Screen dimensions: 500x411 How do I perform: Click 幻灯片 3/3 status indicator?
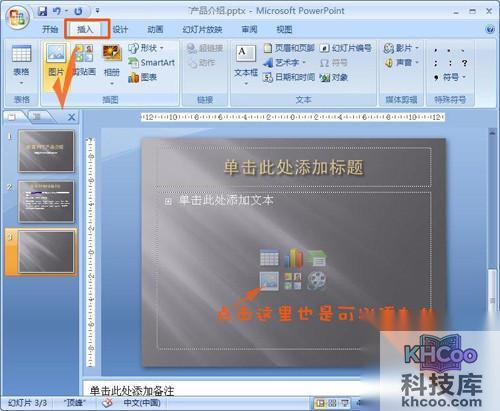pos(27,403)
